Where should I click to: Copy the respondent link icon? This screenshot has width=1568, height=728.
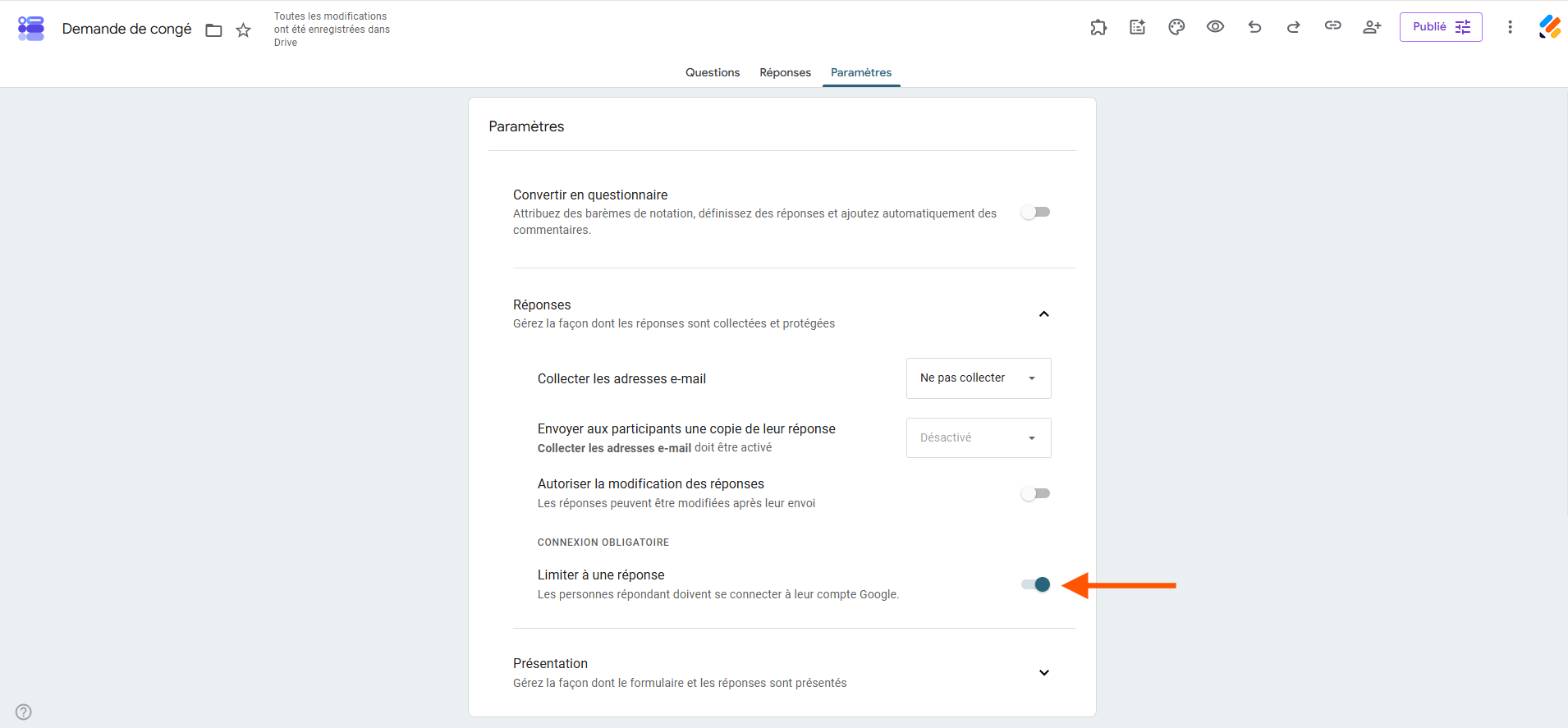[1332, 26]
